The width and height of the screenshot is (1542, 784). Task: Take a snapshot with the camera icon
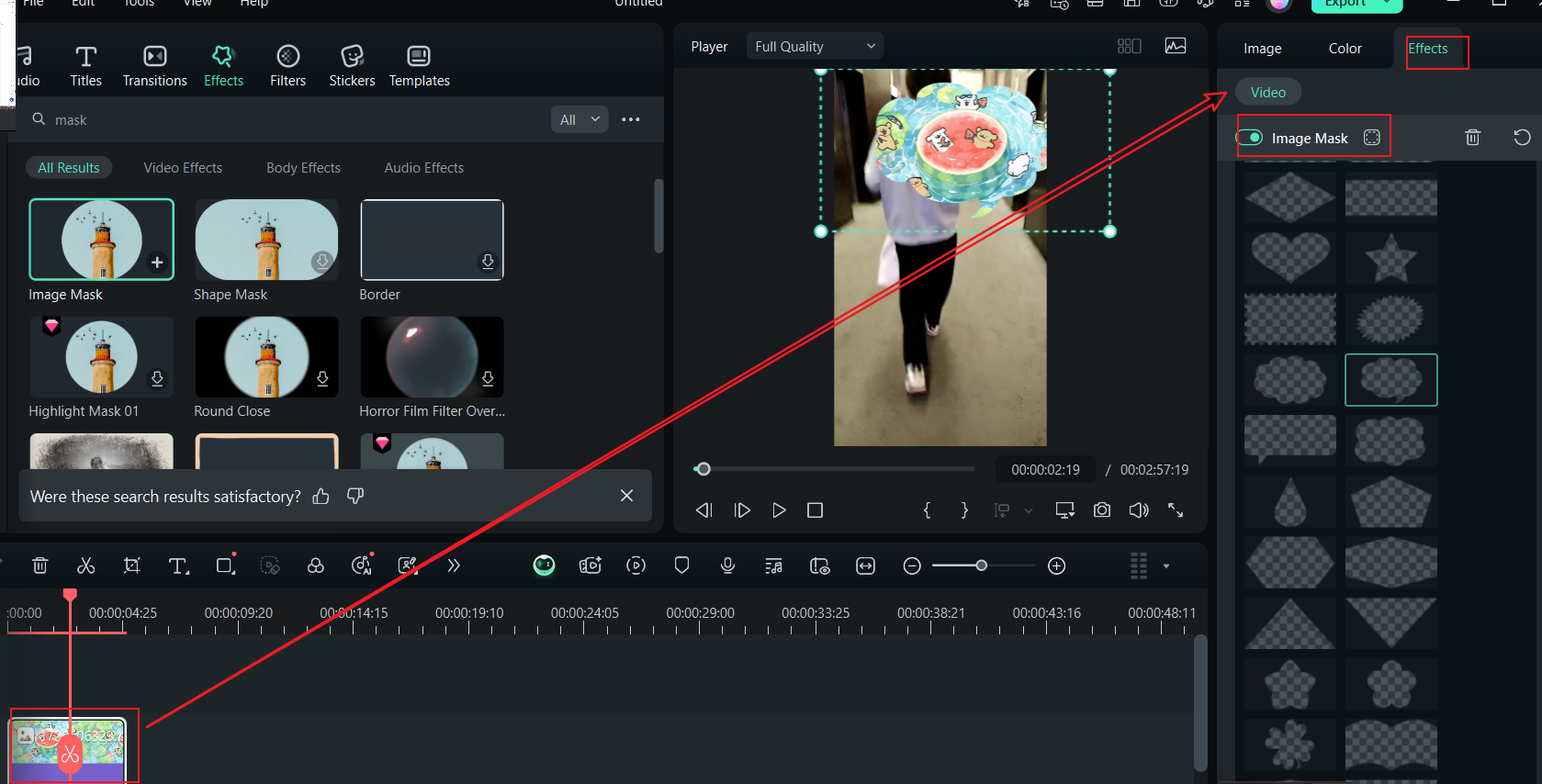[x=1101, y=510]
